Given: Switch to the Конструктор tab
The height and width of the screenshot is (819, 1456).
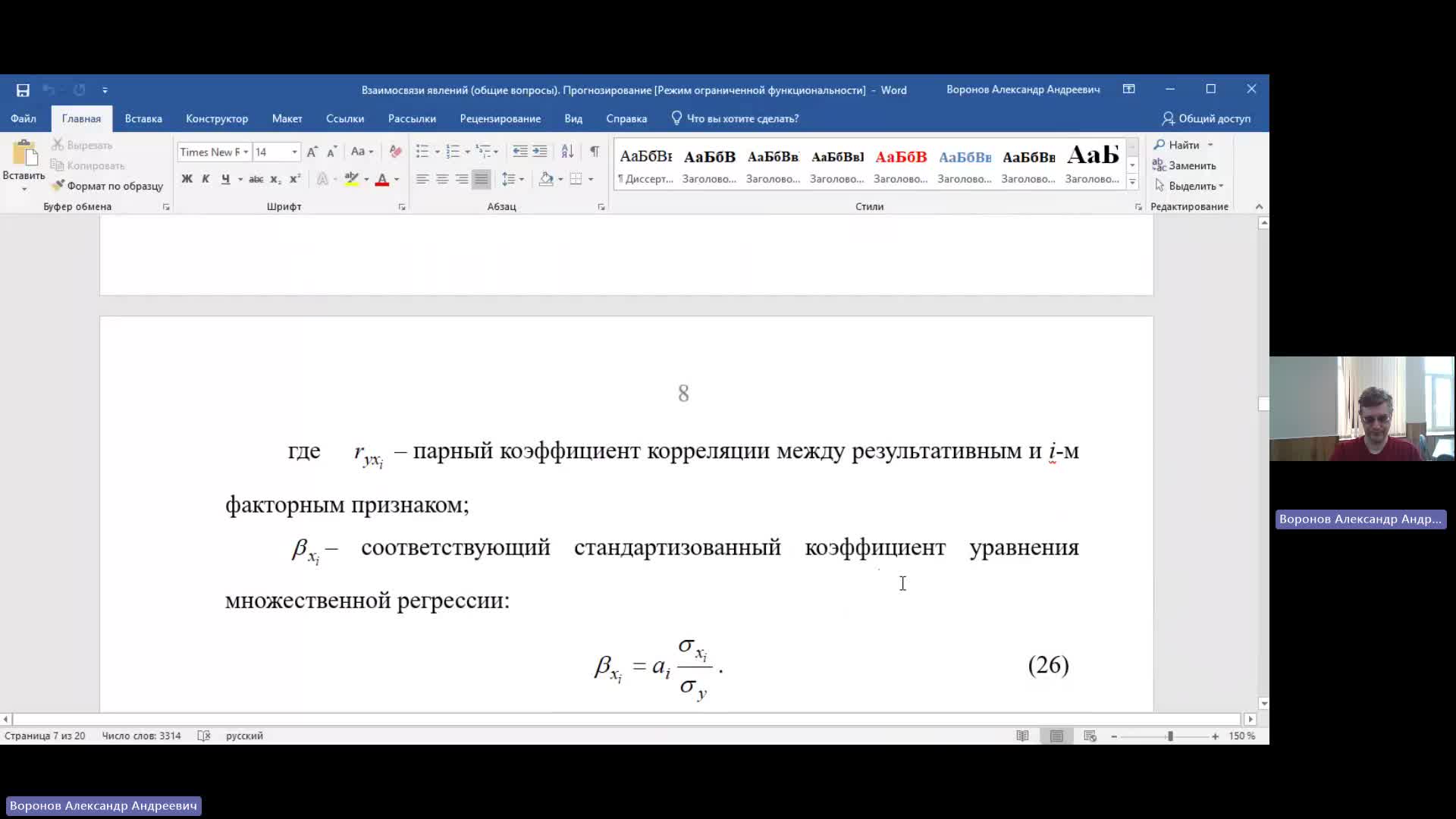Looking at the screenshot, I should 217,119.
